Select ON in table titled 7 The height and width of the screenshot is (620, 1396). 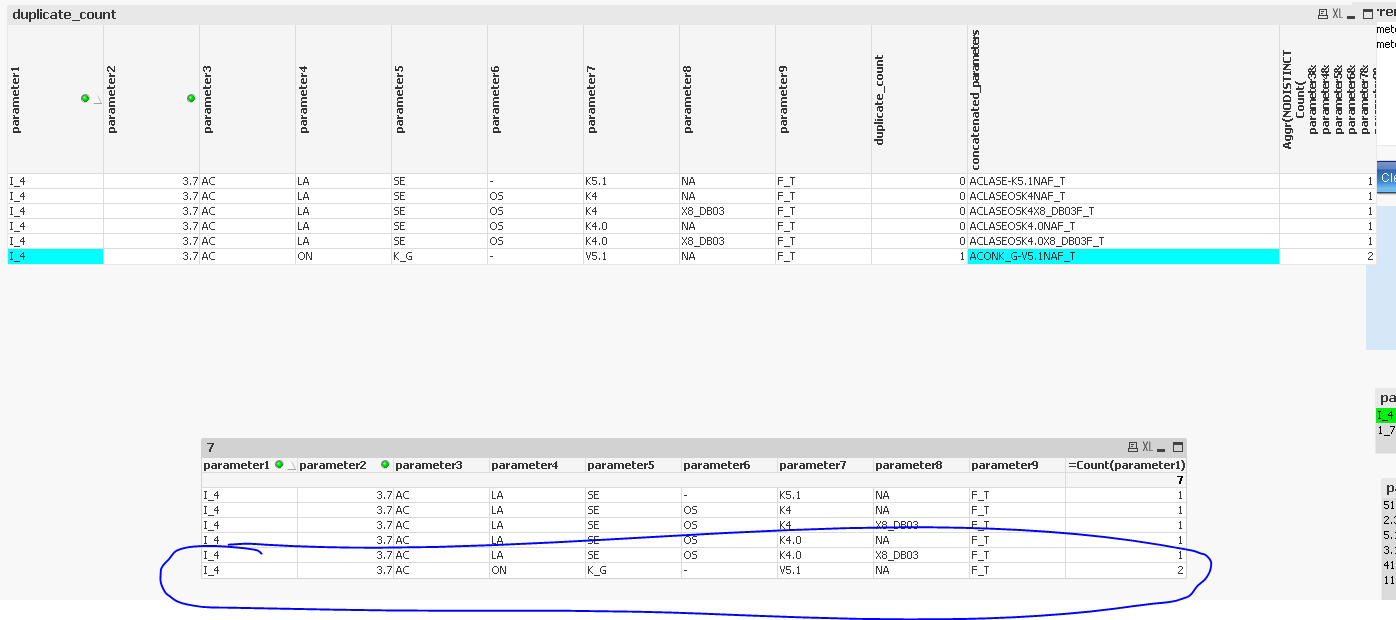[x=537, y=570]
